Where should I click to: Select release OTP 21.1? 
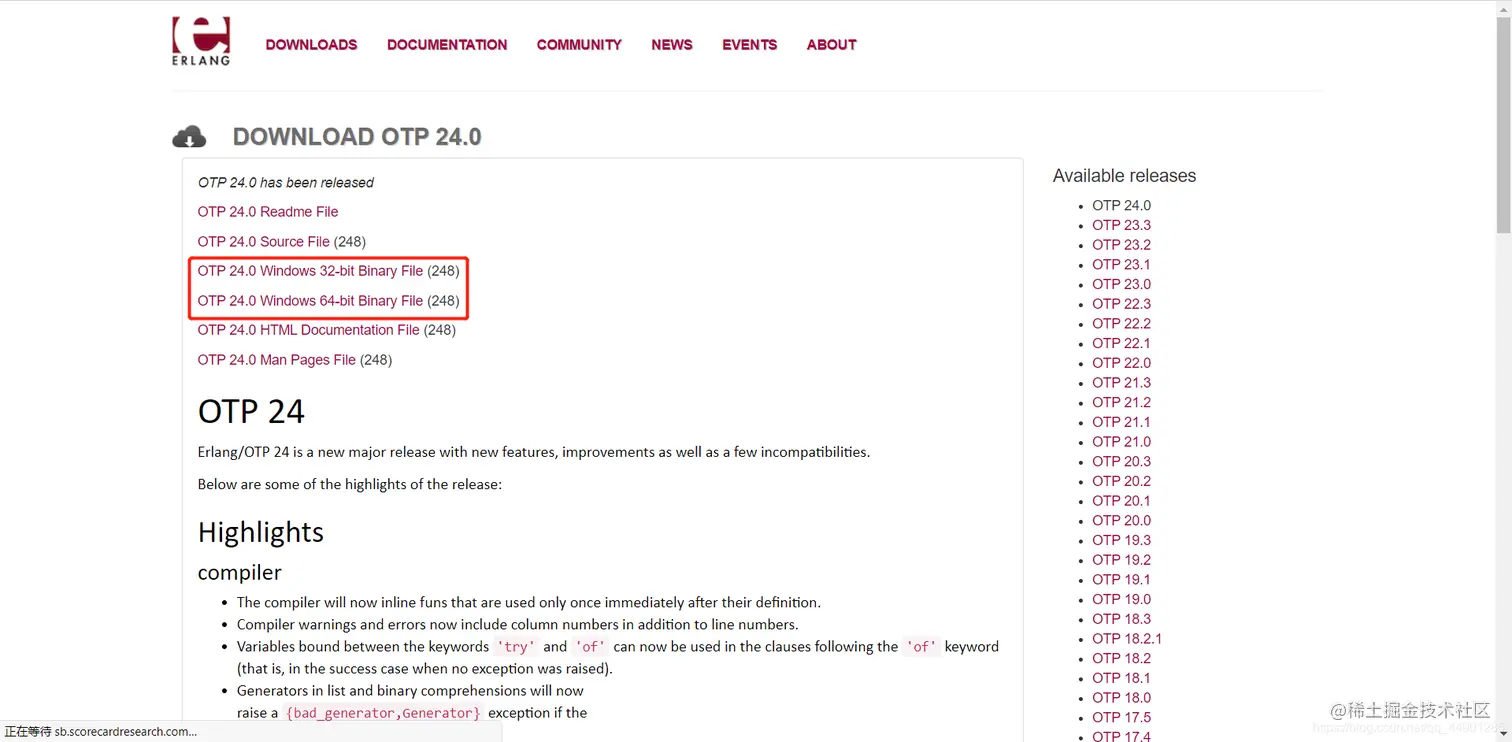pos(1121,422)
